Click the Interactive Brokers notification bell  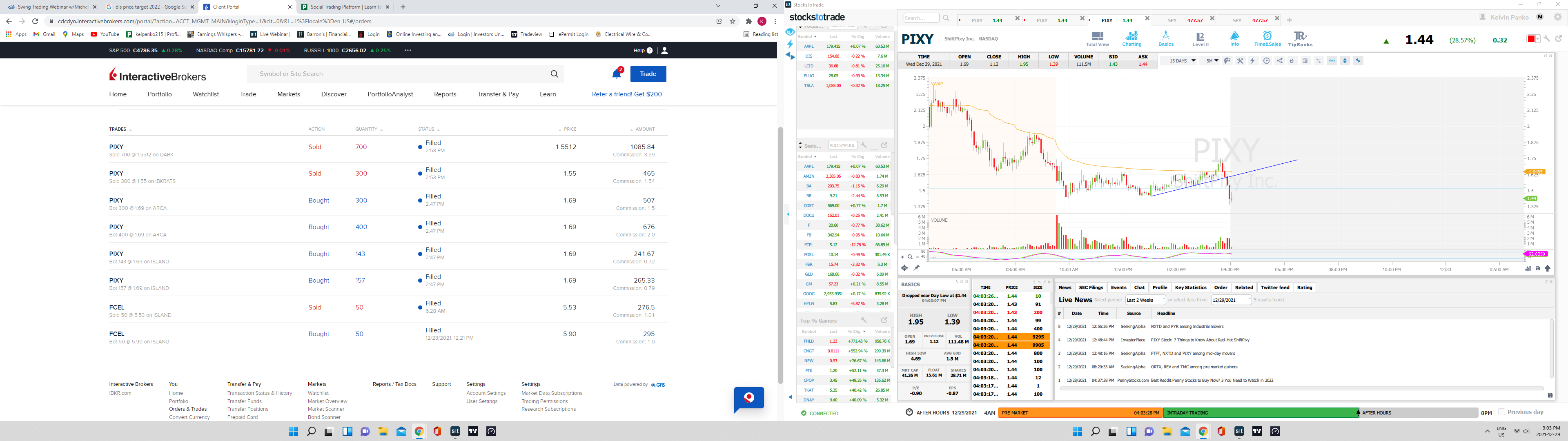click(617, 73)
